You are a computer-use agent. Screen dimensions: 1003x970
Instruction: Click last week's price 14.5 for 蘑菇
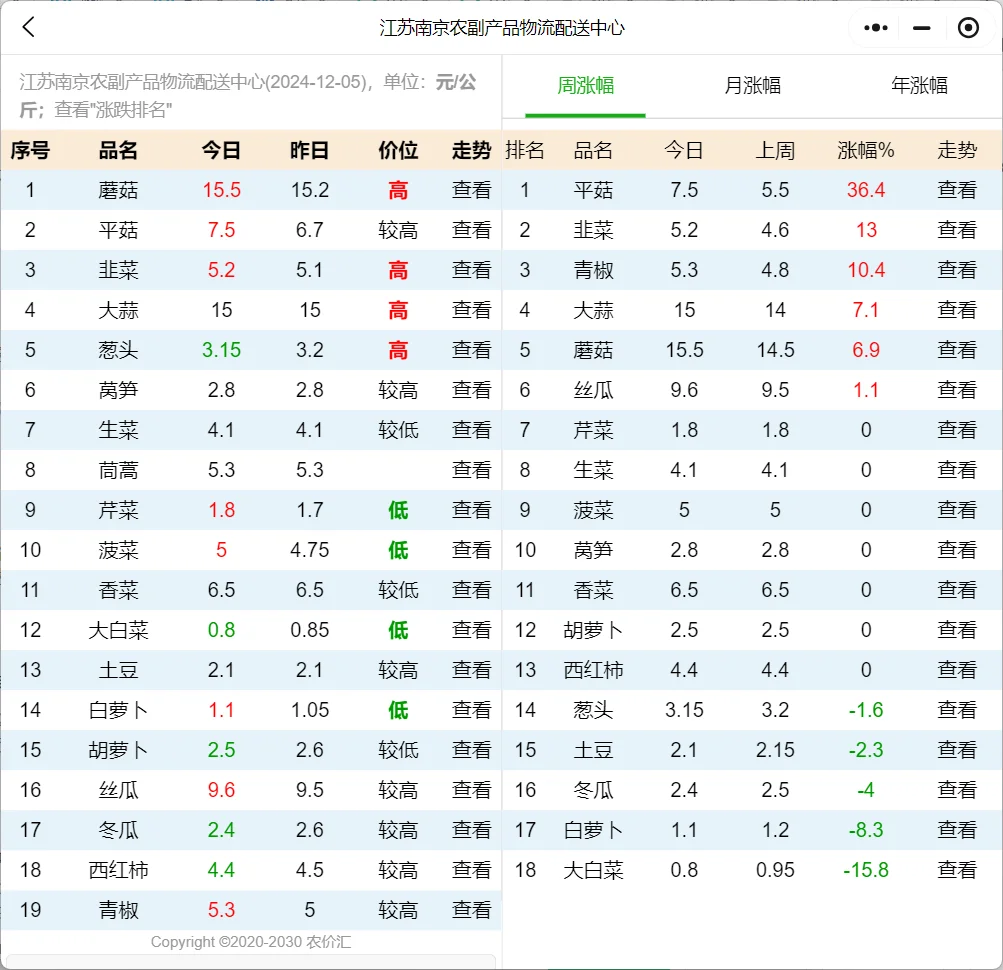[x=775, y=350]
